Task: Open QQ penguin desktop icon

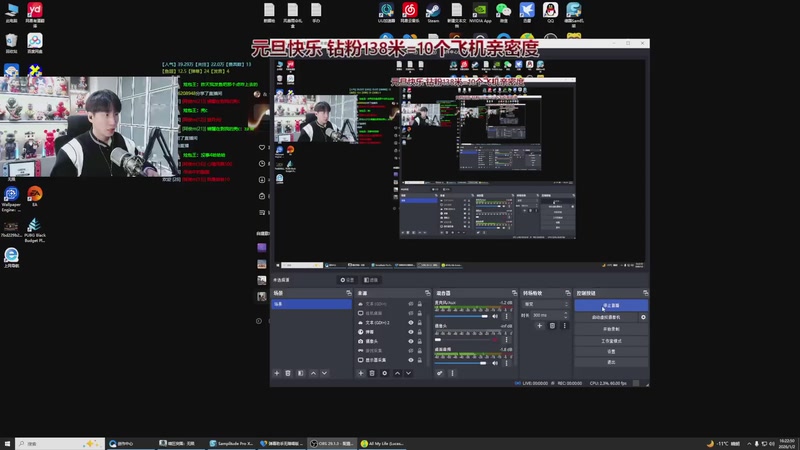Action: pos(550,12)
